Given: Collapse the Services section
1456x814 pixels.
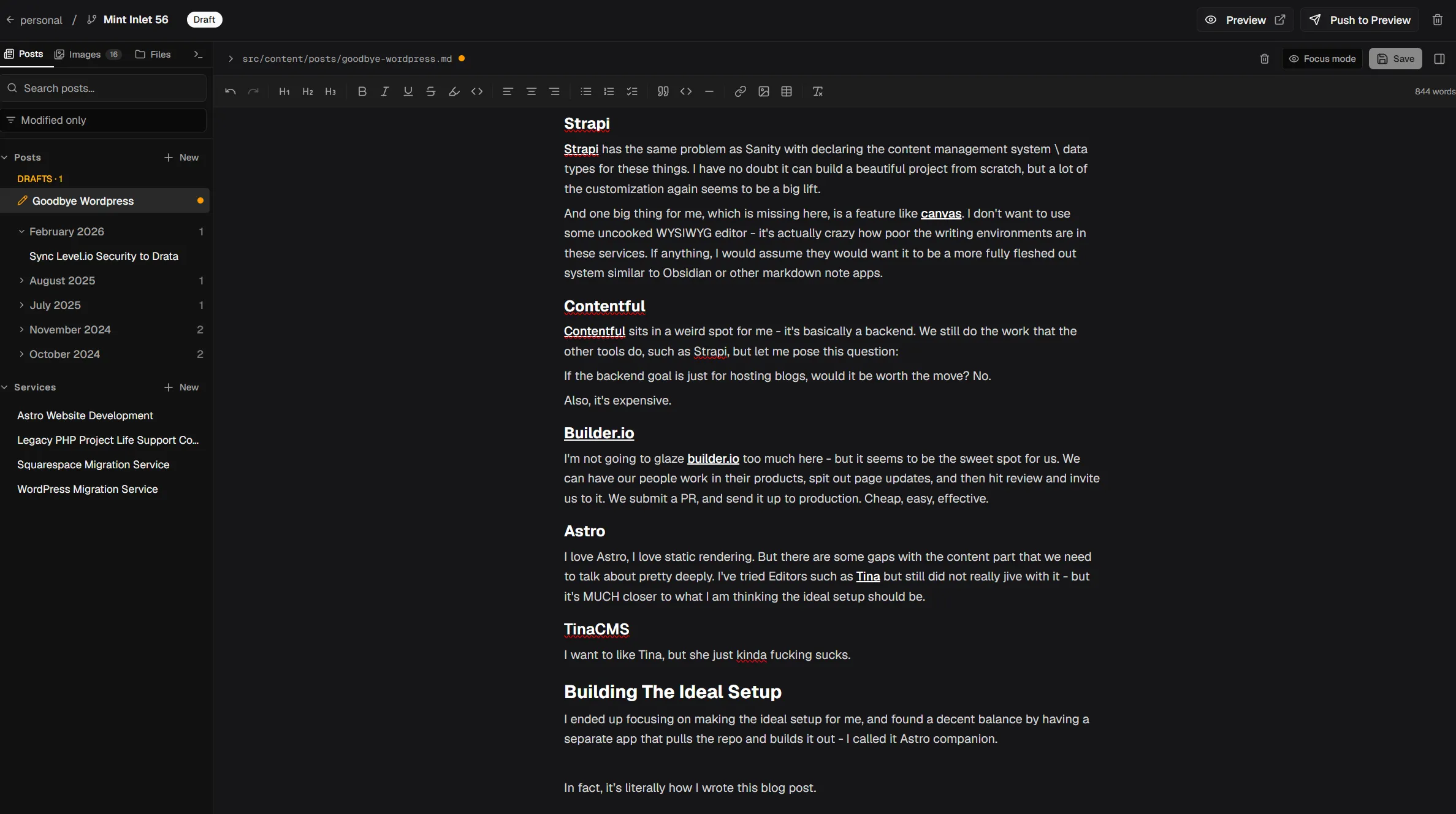Looking at the screenshot, I should (x=29, y=387).
